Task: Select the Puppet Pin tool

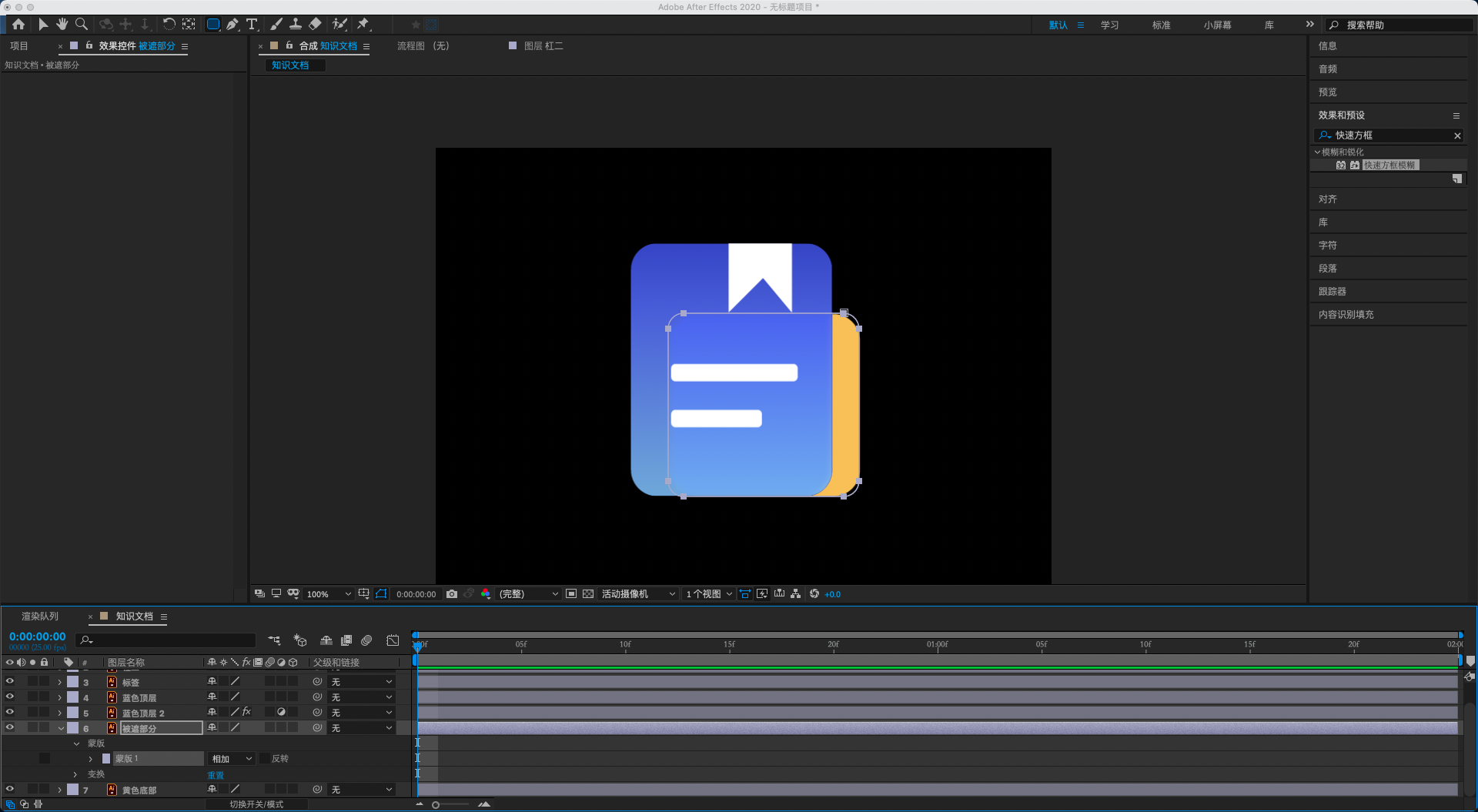Action: 363,25
